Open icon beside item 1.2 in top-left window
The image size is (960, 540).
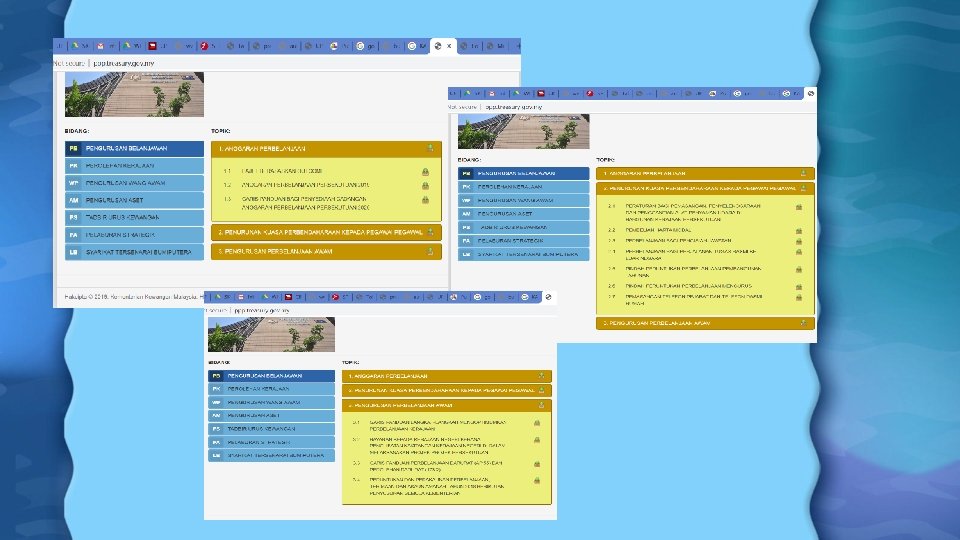[425, 186]
